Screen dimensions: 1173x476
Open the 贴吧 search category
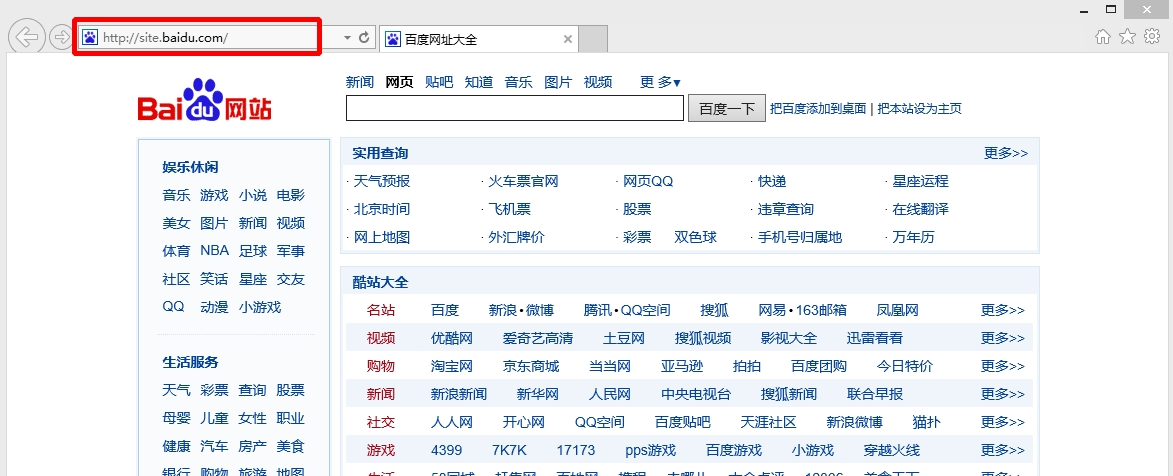click(x=439, y=82)
